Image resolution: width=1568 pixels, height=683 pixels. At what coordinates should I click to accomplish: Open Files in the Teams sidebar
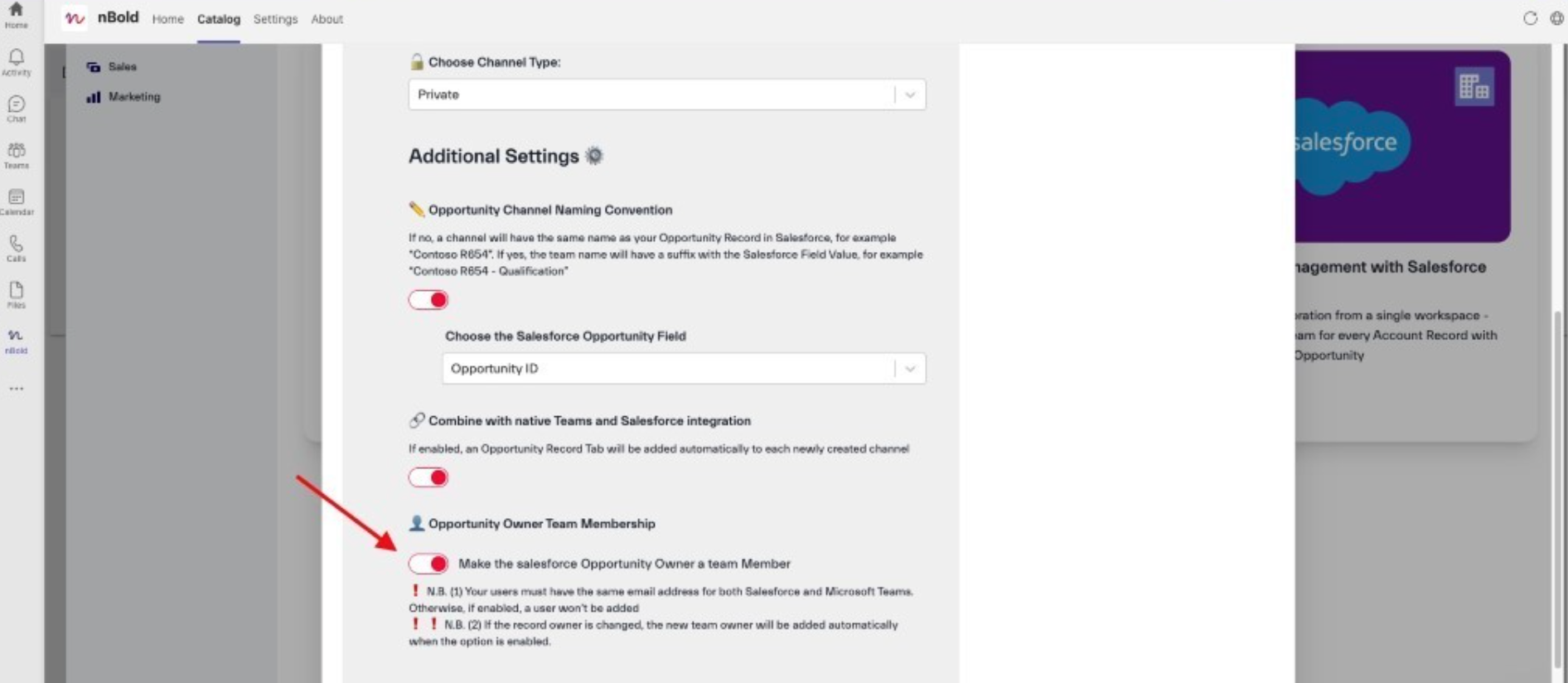click(16, 293)
